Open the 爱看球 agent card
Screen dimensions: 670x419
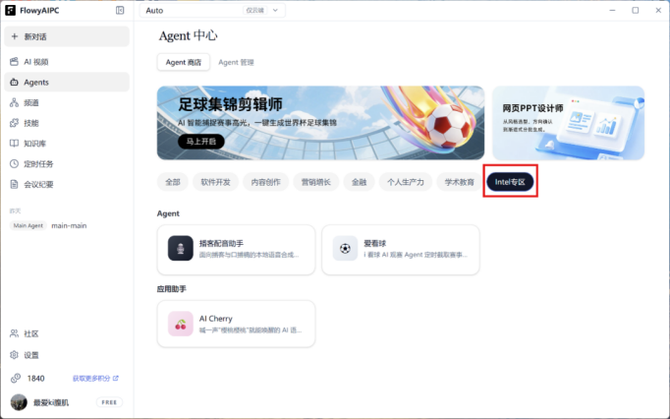[401, 250]
